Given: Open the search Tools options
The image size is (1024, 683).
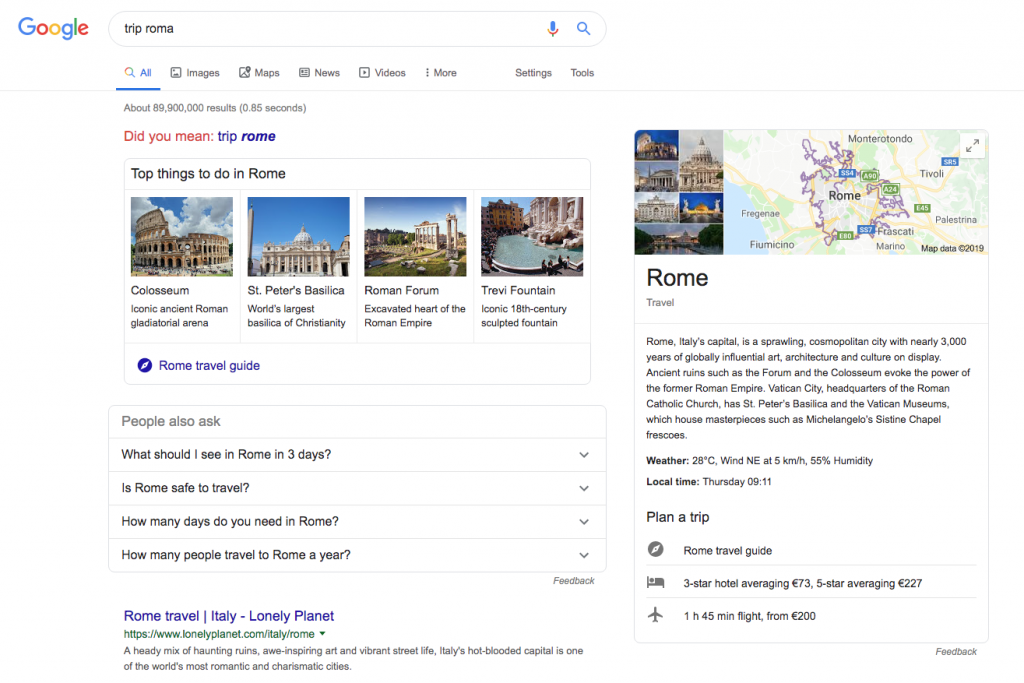Looking at the screenshot, I should point(582,72).
